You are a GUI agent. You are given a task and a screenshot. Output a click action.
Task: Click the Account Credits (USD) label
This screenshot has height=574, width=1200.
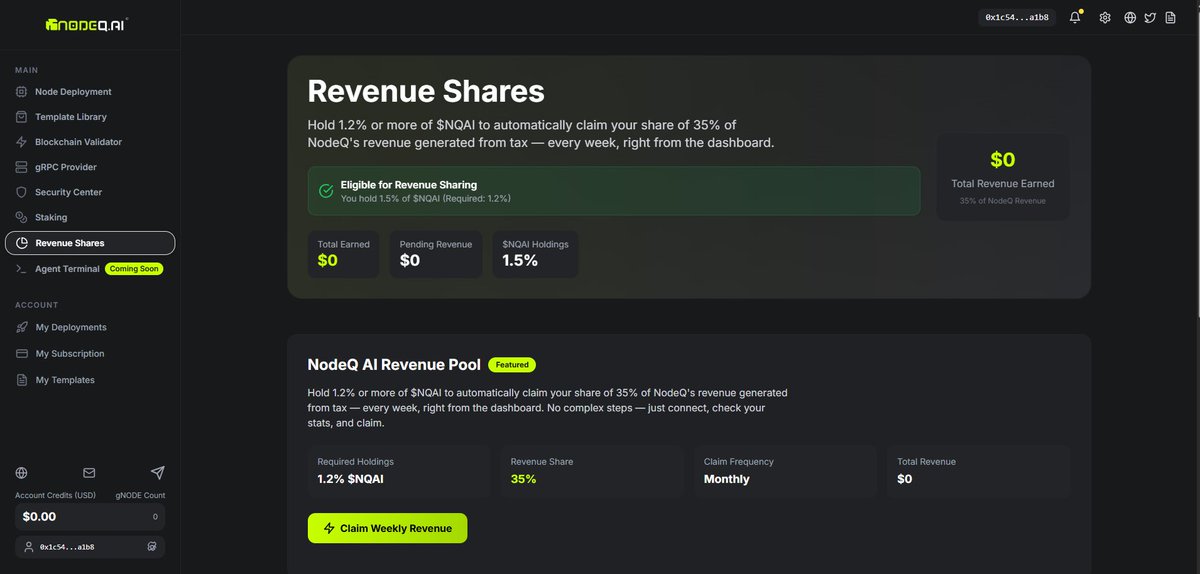coord(55,495)
